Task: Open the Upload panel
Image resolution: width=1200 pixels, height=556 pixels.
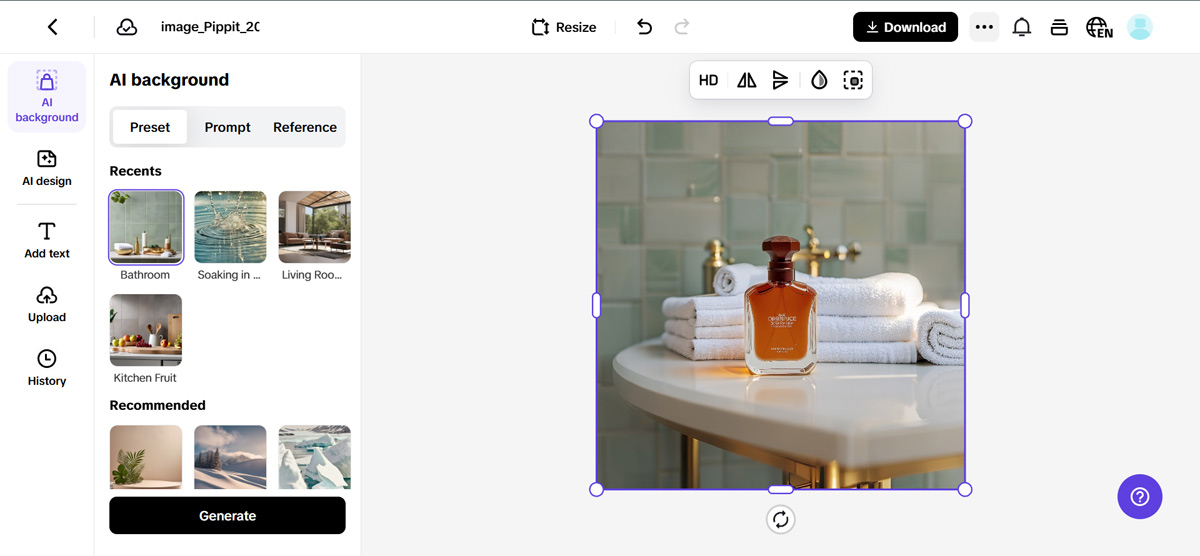Action: [x=47, y=304]
